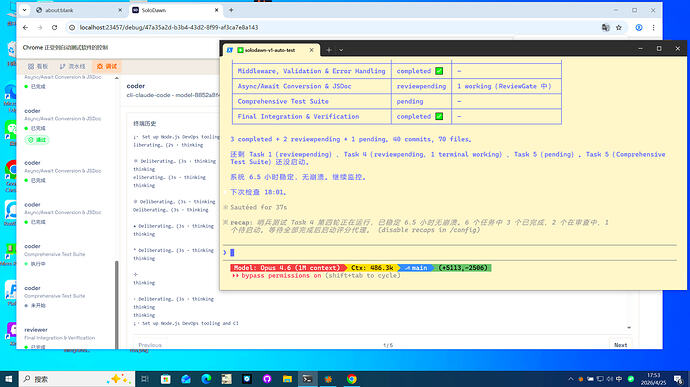Open a new Chrome tab
Screen dimensions: 690x387
[231, 10]
